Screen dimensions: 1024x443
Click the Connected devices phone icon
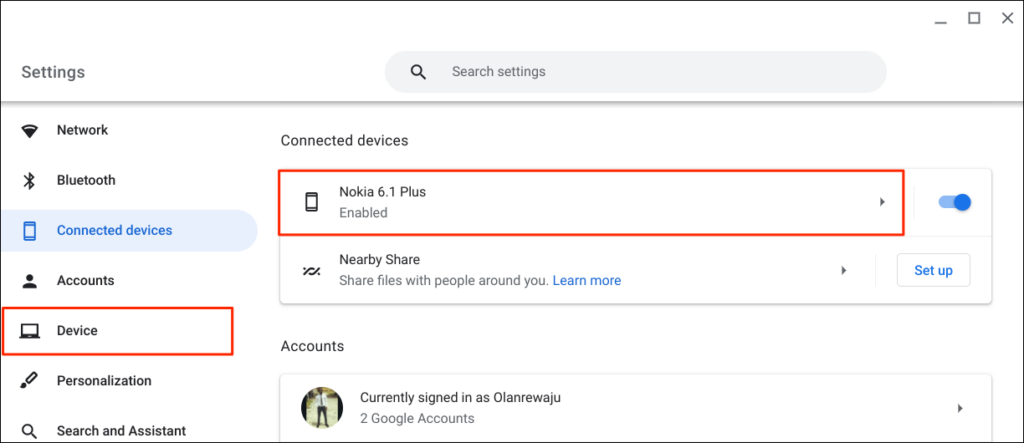pyautogui.click(x=30, y=231)
